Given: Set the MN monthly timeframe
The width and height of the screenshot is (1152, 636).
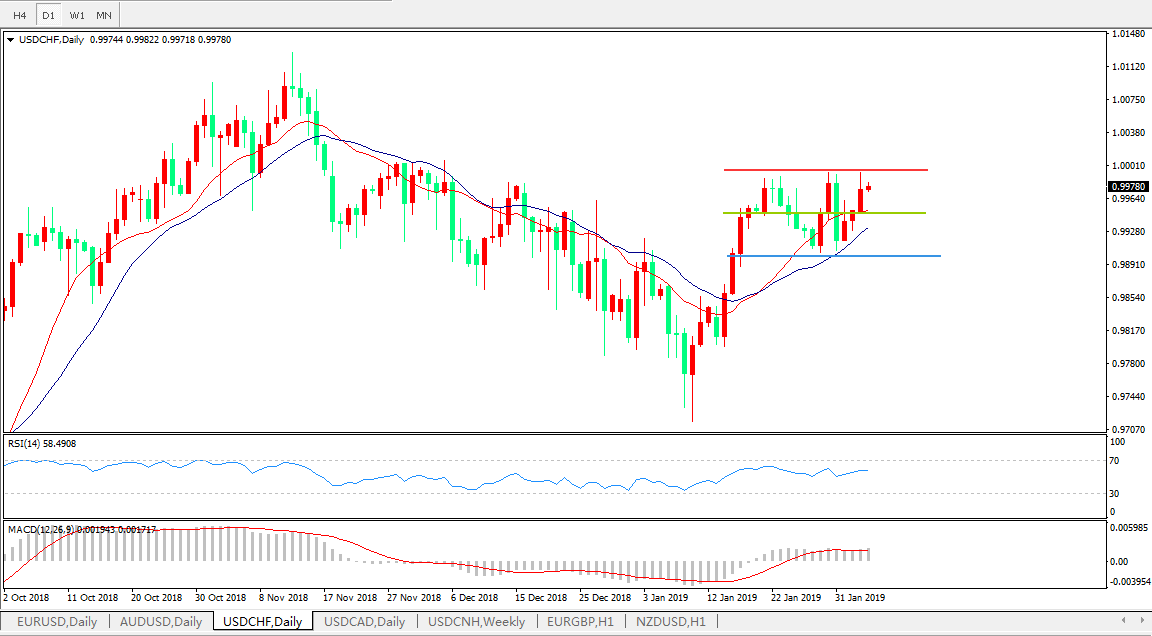Looking at the screenshot, I should [104, 16].
